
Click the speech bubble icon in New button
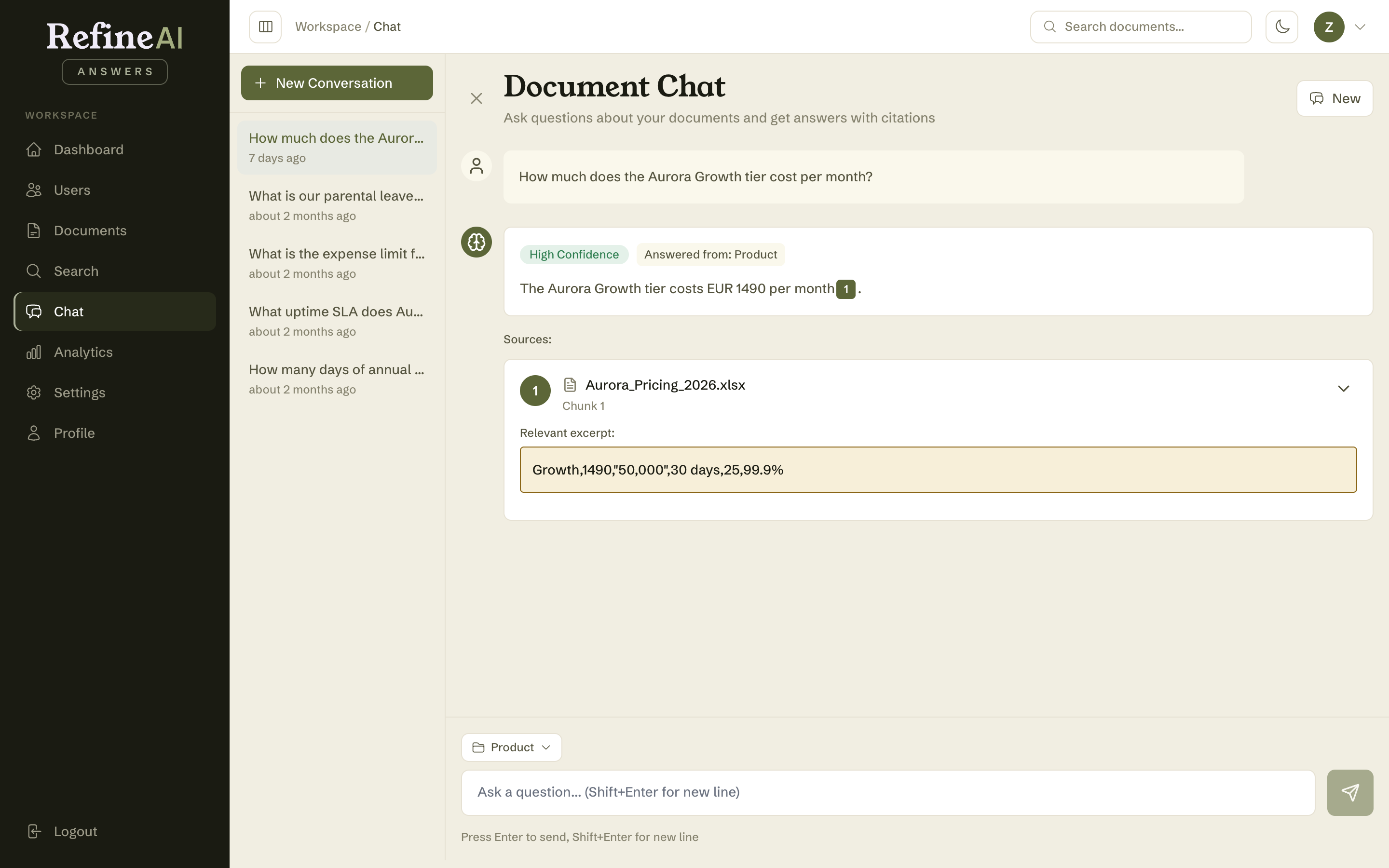[x=1317, y=98]
